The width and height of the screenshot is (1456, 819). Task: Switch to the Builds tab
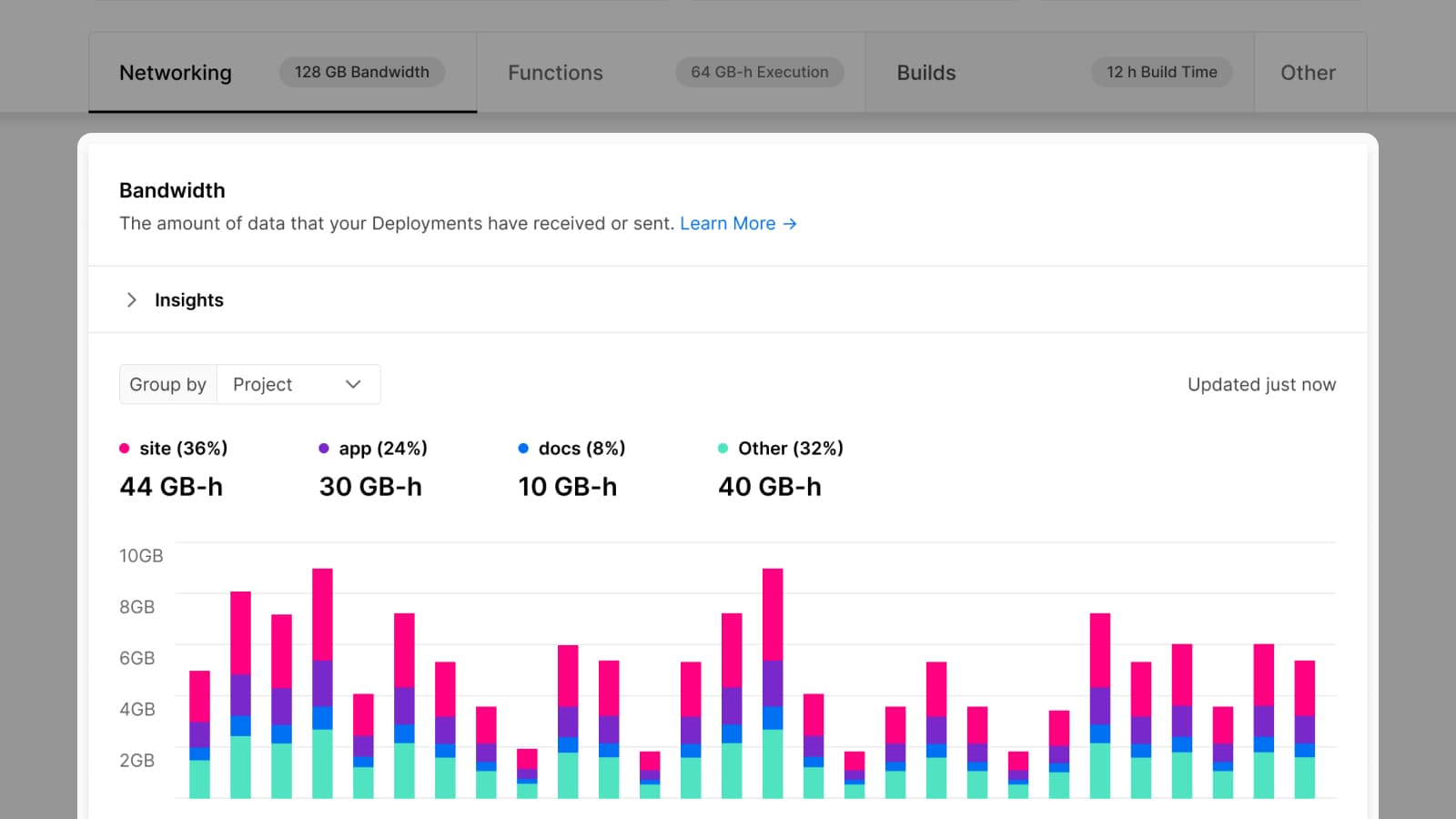pyautogui.click(x=925, y=73)
